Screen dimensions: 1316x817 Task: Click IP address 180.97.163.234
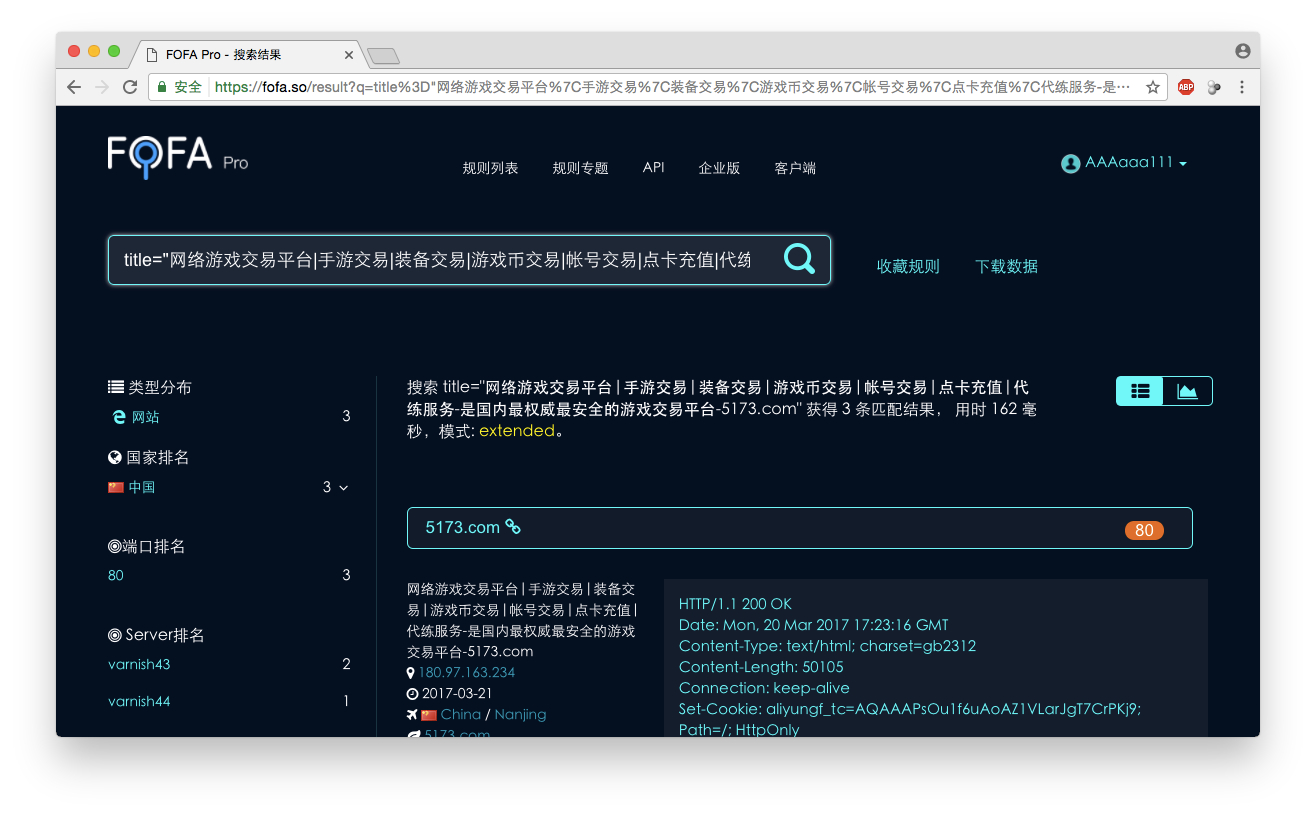tap(467, 672)
